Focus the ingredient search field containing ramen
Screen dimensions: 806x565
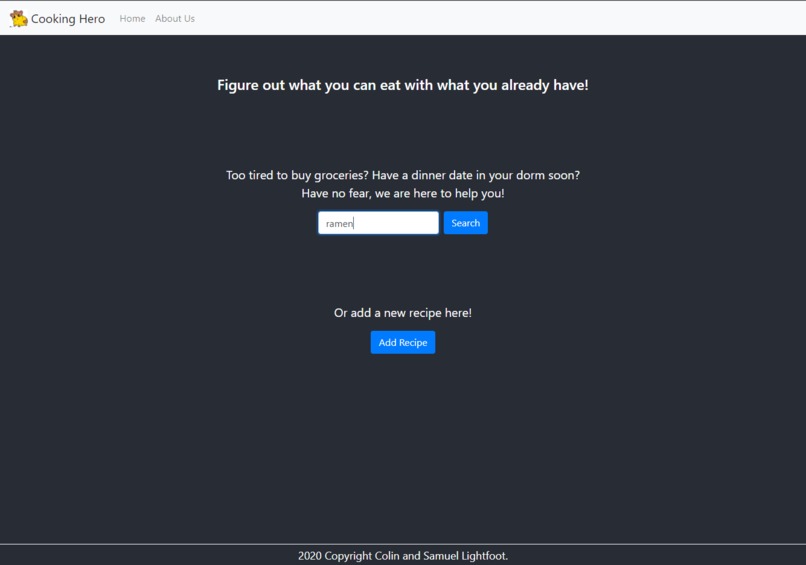pyautogui.click(x=378, y=223)
